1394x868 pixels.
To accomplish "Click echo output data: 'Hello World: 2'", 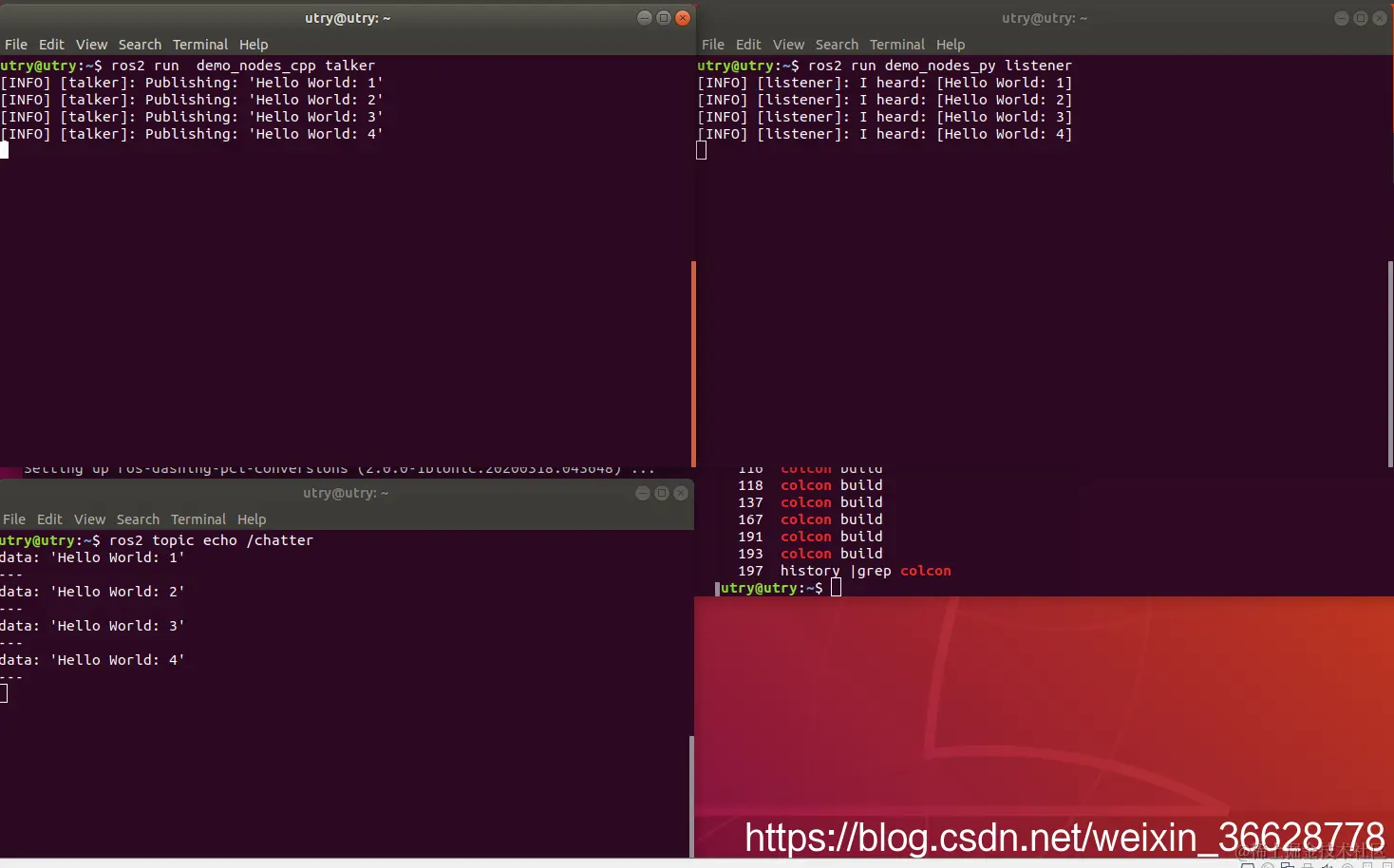I will click(92, 592).
